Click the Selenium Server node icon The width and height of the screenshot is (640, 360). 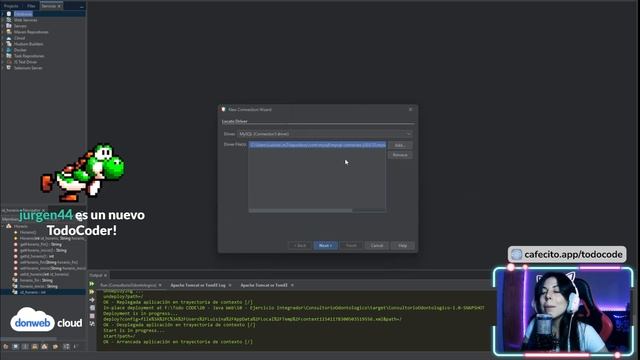(9, 68)
